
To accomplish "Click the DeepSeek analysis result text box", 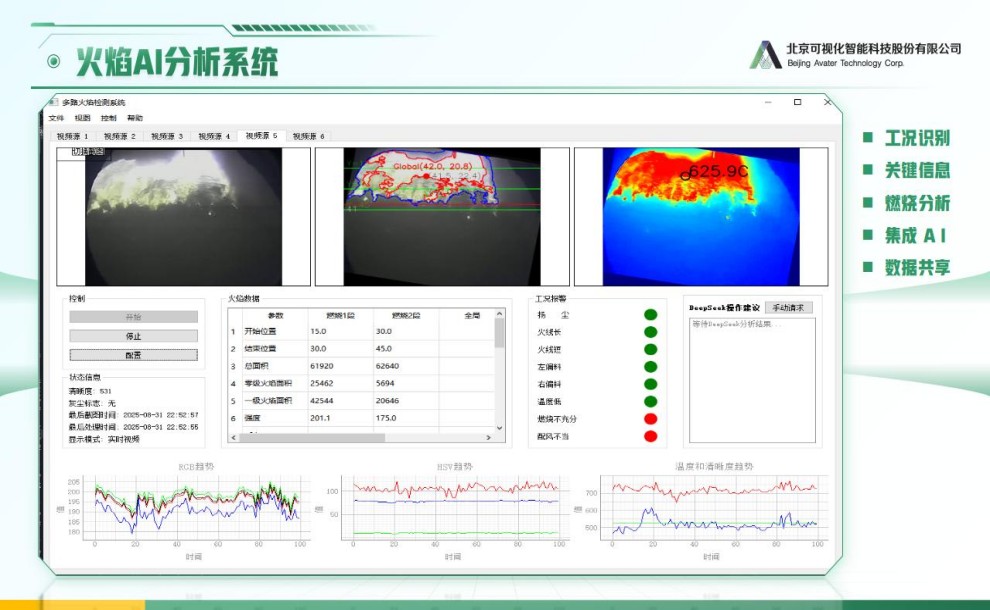I will tap(753, 379).
